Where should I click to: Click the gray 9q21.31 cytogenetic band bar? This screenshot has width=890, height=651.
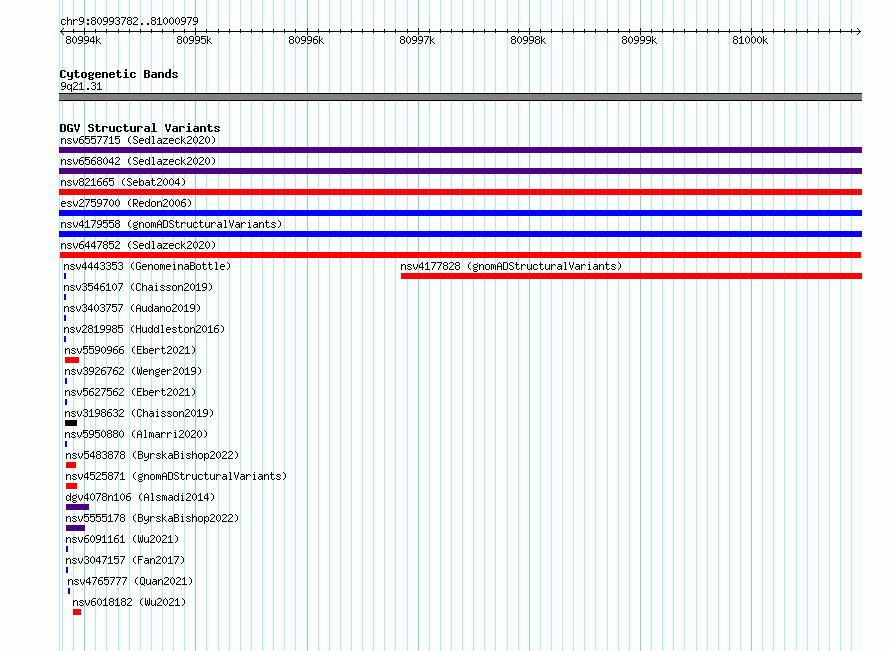[x=460, y=97]
